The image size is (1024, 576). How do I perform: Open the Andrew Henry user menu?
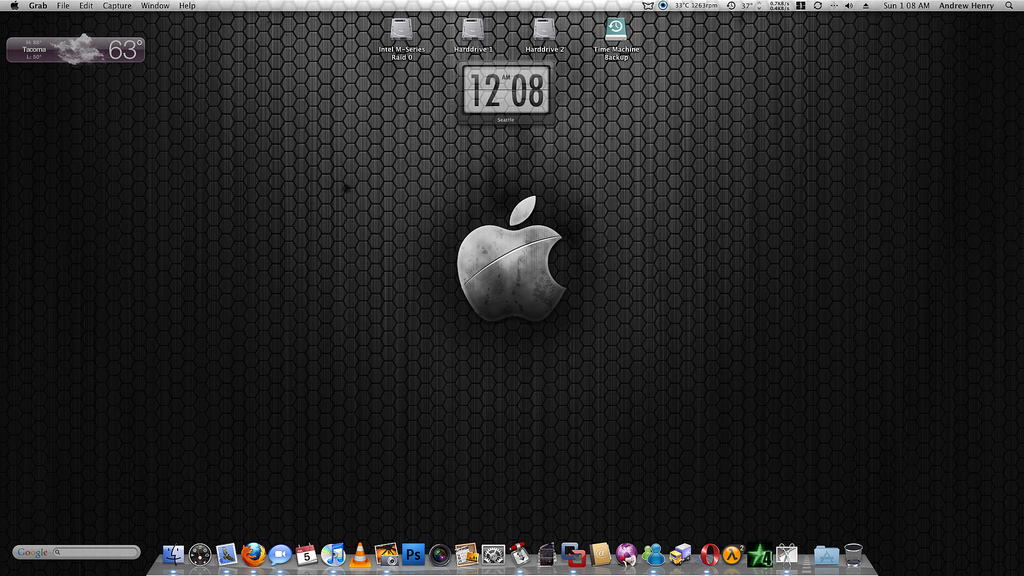pyautogui.click(x=967, y=5)
